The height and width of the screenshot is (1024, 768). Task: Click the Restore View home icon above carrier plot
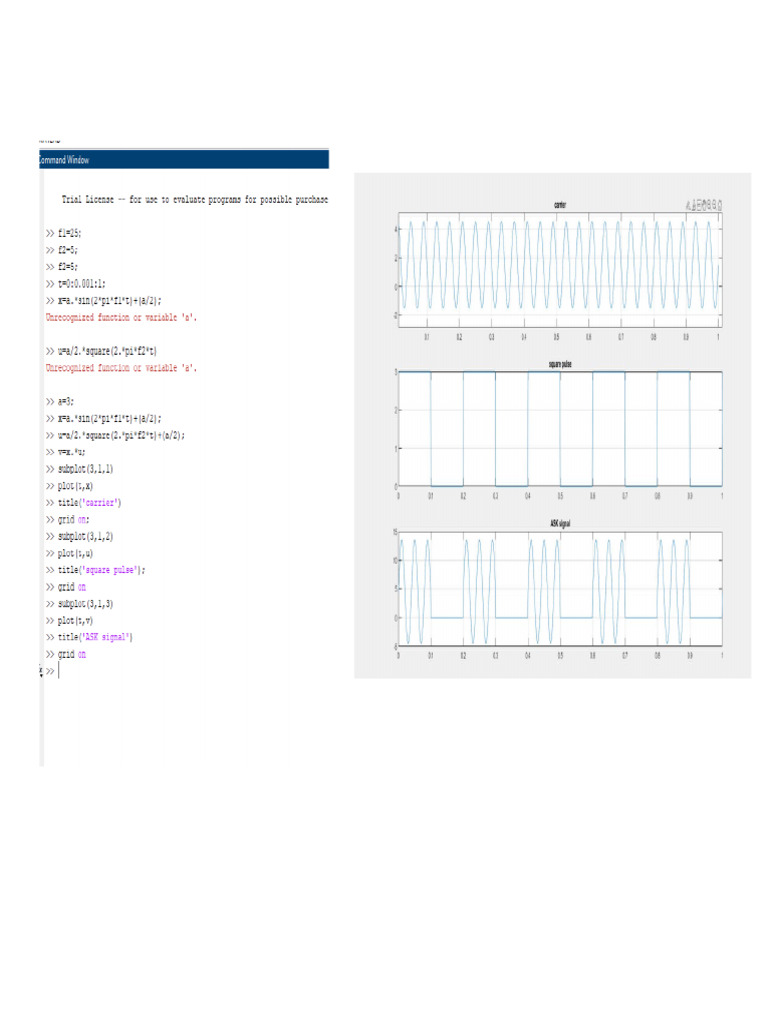click(720, 205)
